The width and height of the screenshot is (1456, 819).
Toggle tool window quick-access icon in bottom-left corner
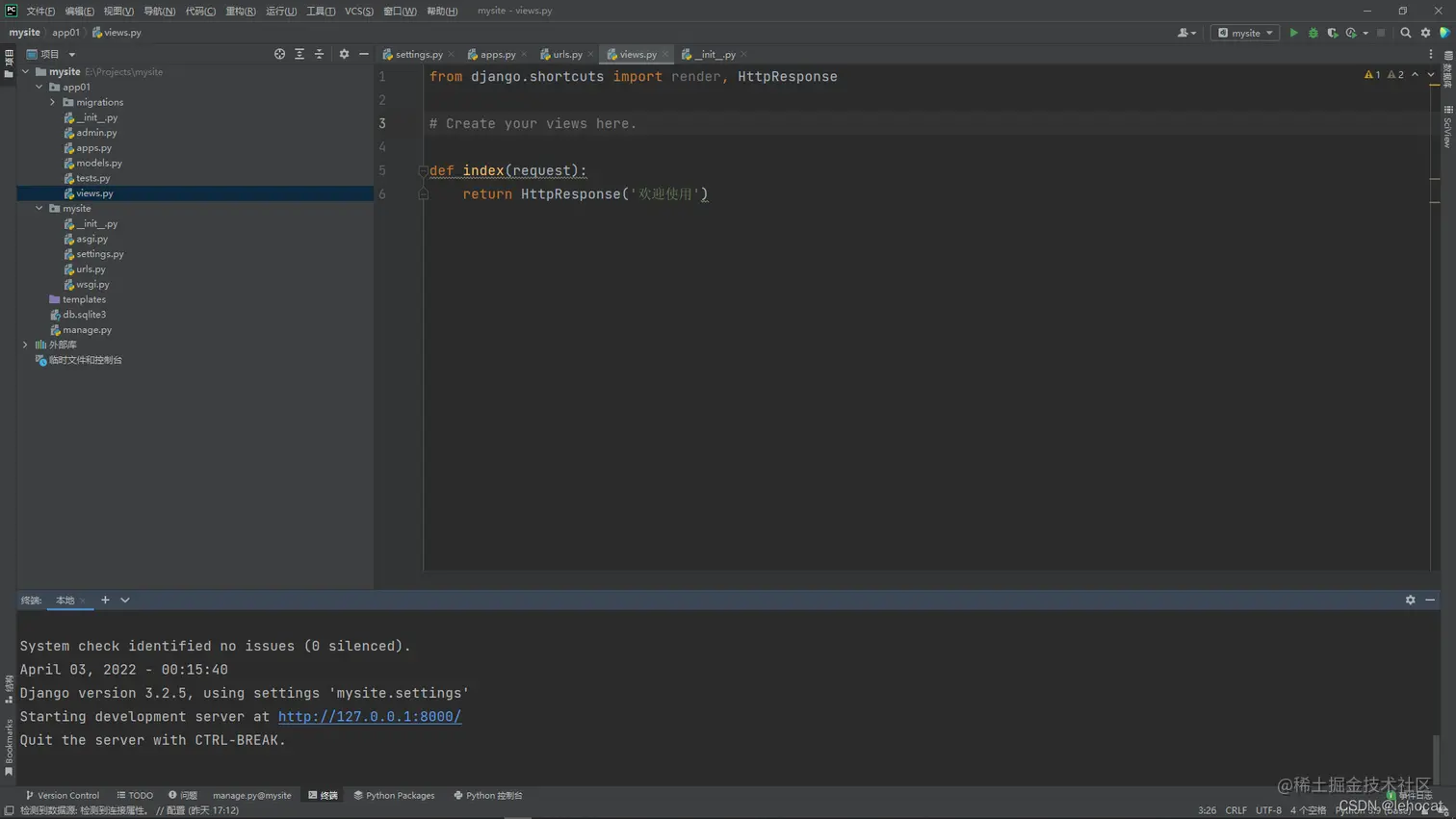point(9,810)
